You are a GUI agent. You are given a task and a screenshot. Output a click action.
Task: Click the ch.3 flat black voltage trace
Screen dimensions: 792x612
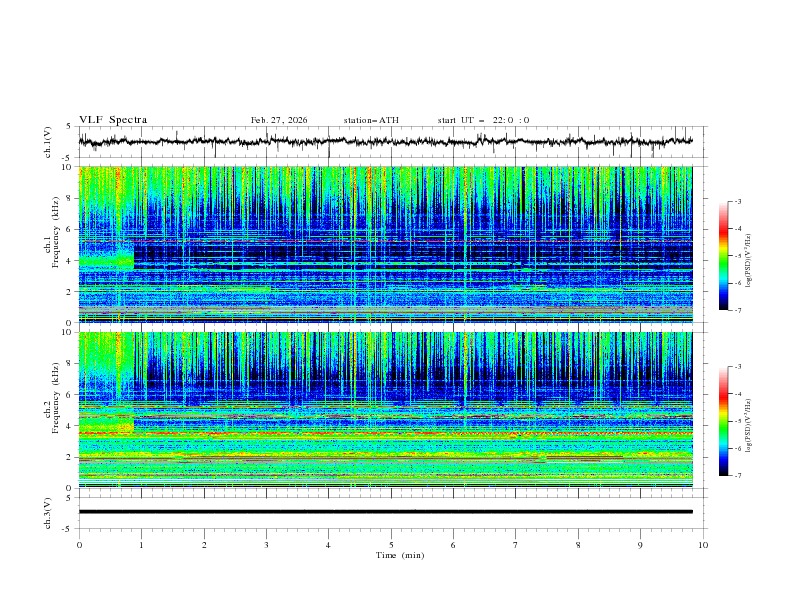tap(385, 512)
